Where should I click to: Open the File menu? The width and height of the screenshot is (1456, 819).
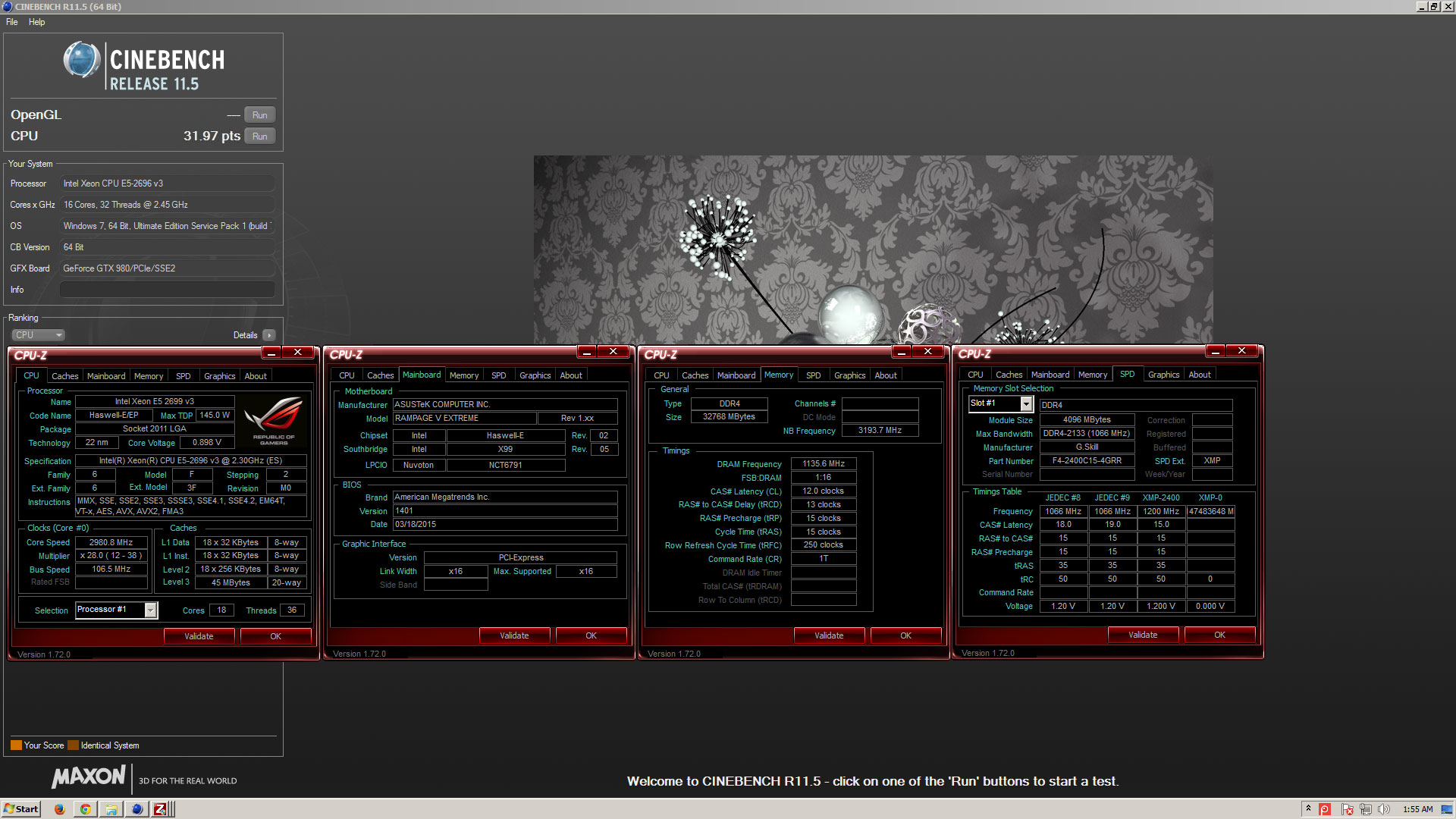(11, 22)
